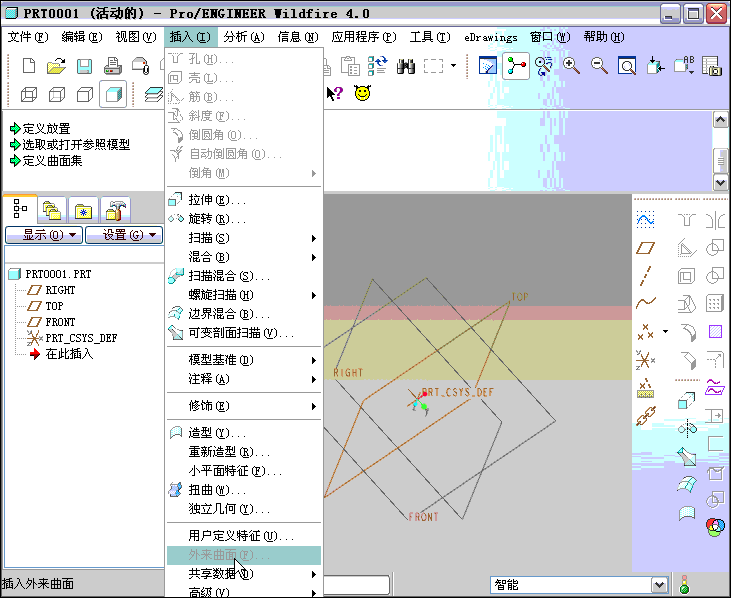731x598 pixels.
Task: Toggle Shading display mode
Action: (x=113, y=94)
